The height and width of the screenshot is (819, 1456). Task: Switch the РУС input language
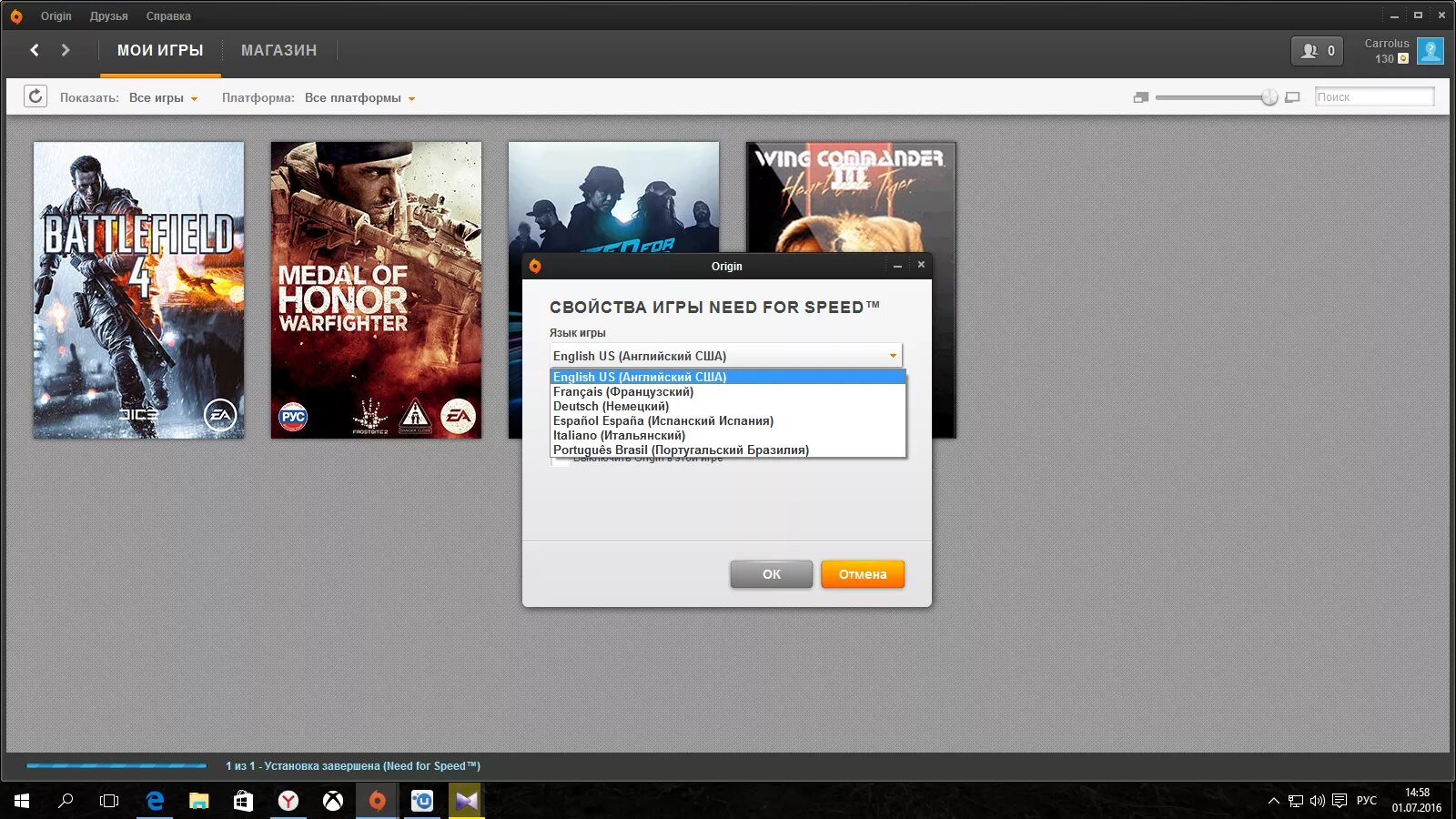(1367, 801)
